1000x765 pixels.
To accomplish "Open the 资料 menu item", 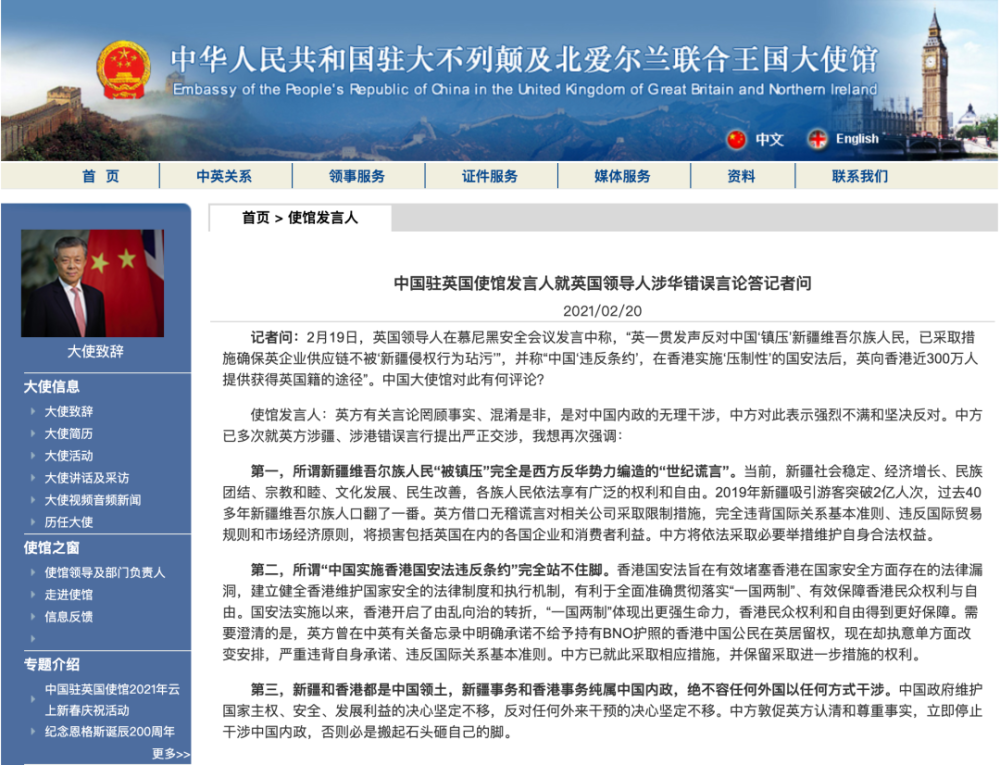I will (741, 176).
